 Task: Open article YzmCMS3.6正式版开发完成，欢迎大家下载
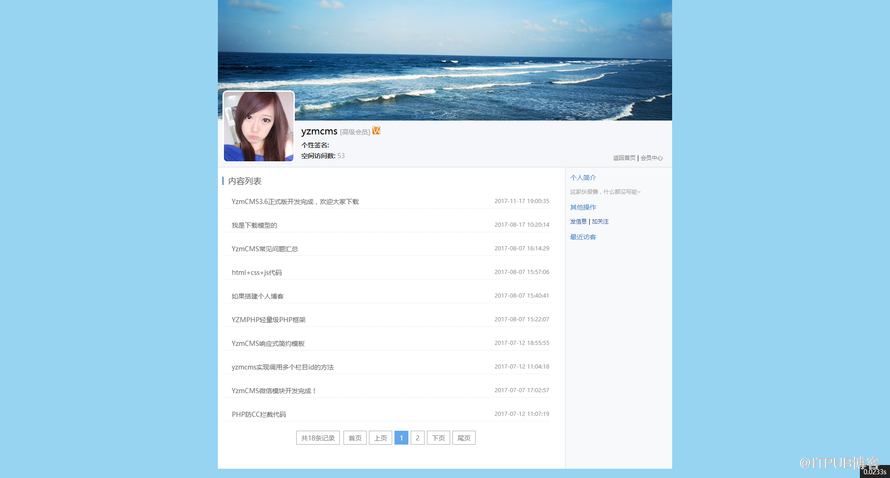tap(295, 202)
